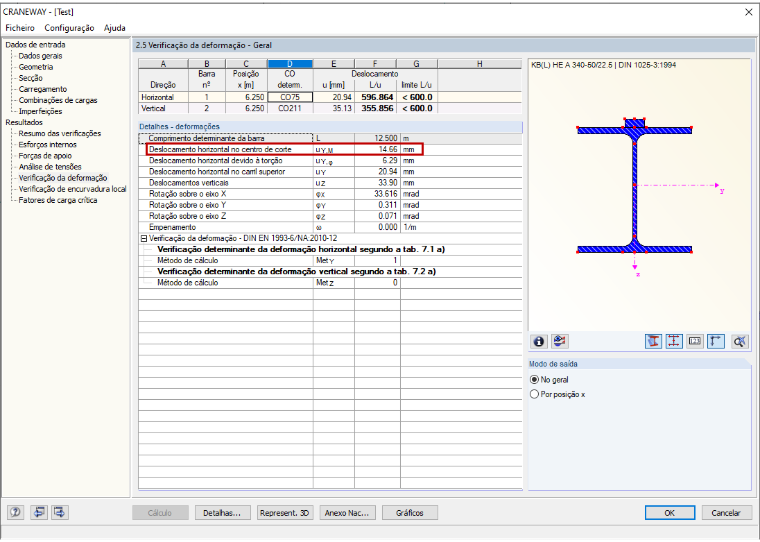This screenshot has height=542, width=760.
Task: Select 'Análise de tensões' tree item
Action: coord(50,167)
